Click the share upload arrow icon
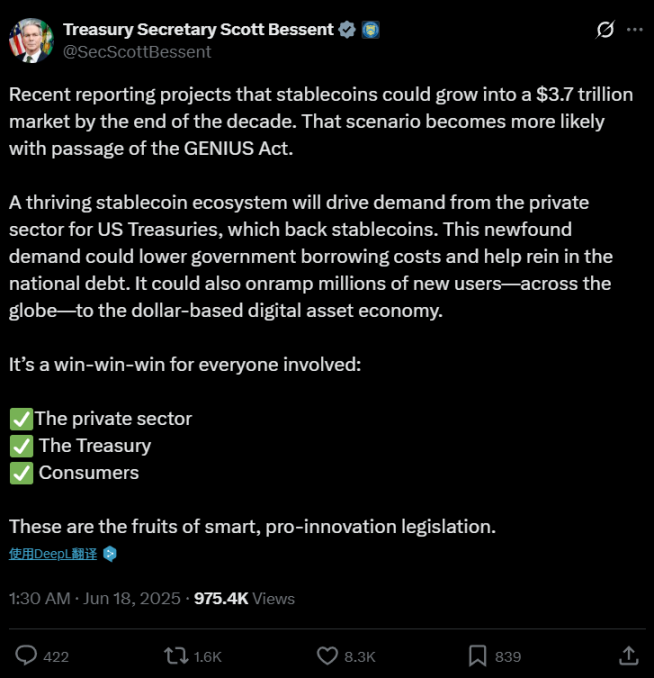This screenshot has height=678, width=654. coord(628,655)
